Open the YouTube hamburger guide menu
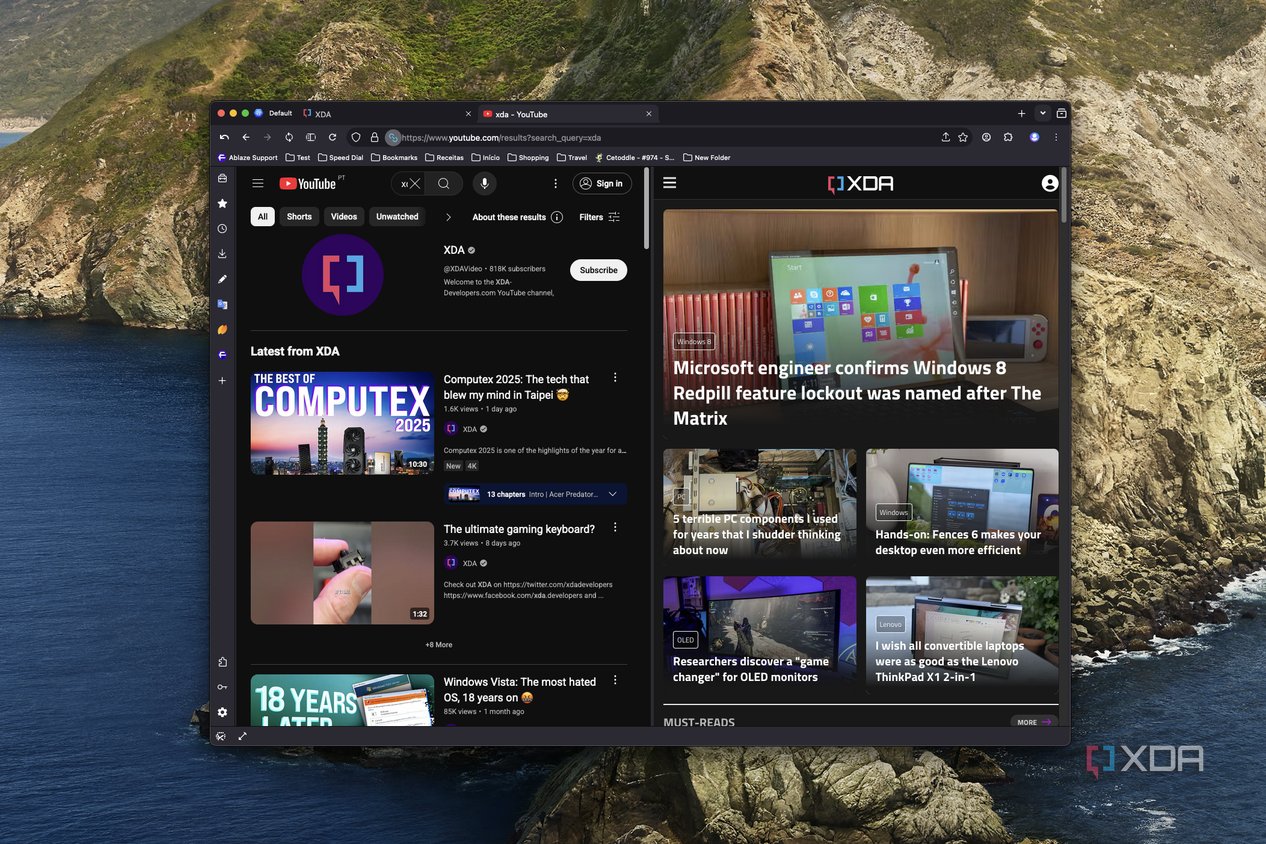Screen dimensions: 1266x844 point(258,184)
